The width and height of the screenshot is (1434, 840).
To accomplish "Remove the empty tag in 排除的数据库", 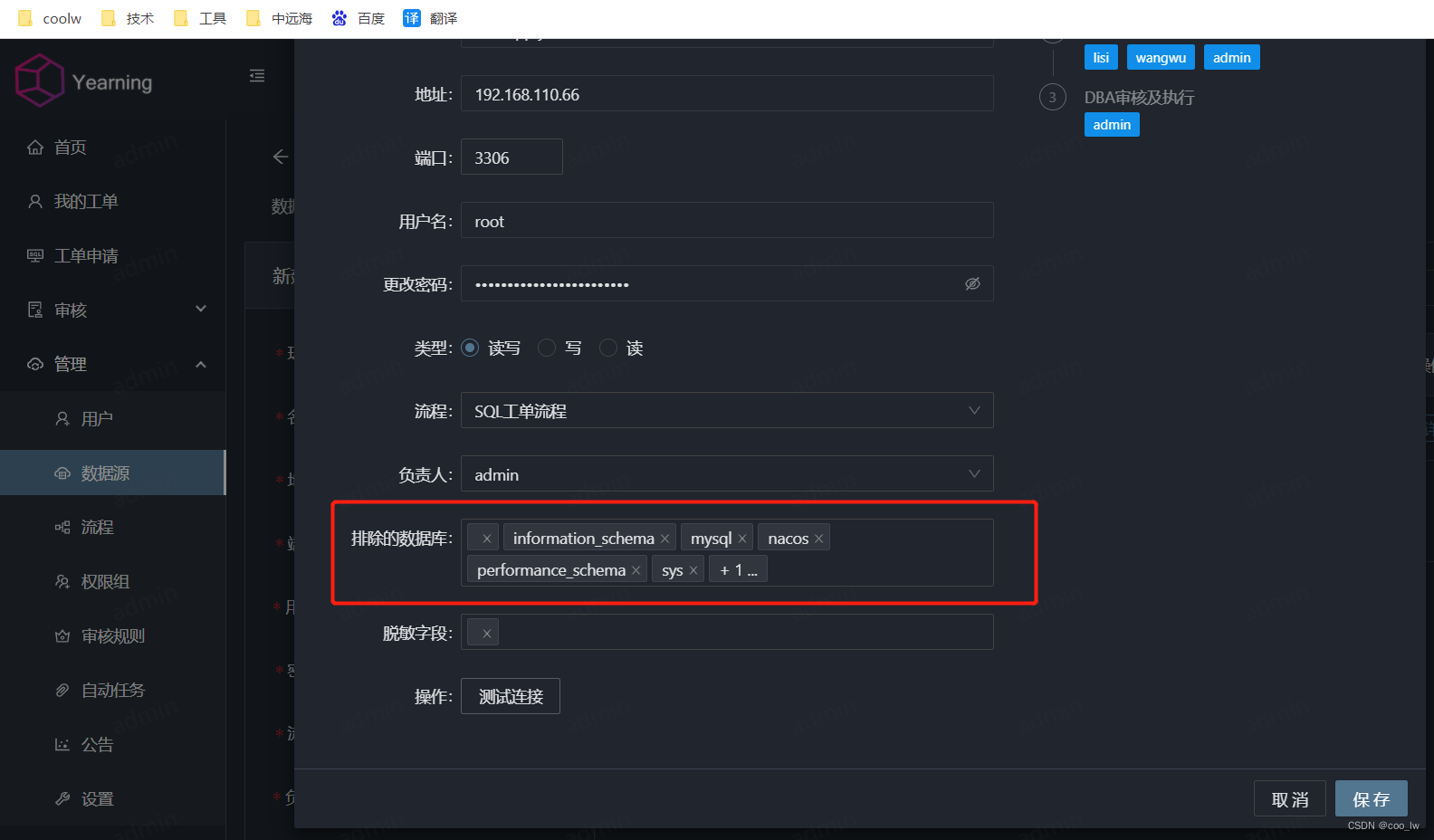I will (x=487, y=539).
